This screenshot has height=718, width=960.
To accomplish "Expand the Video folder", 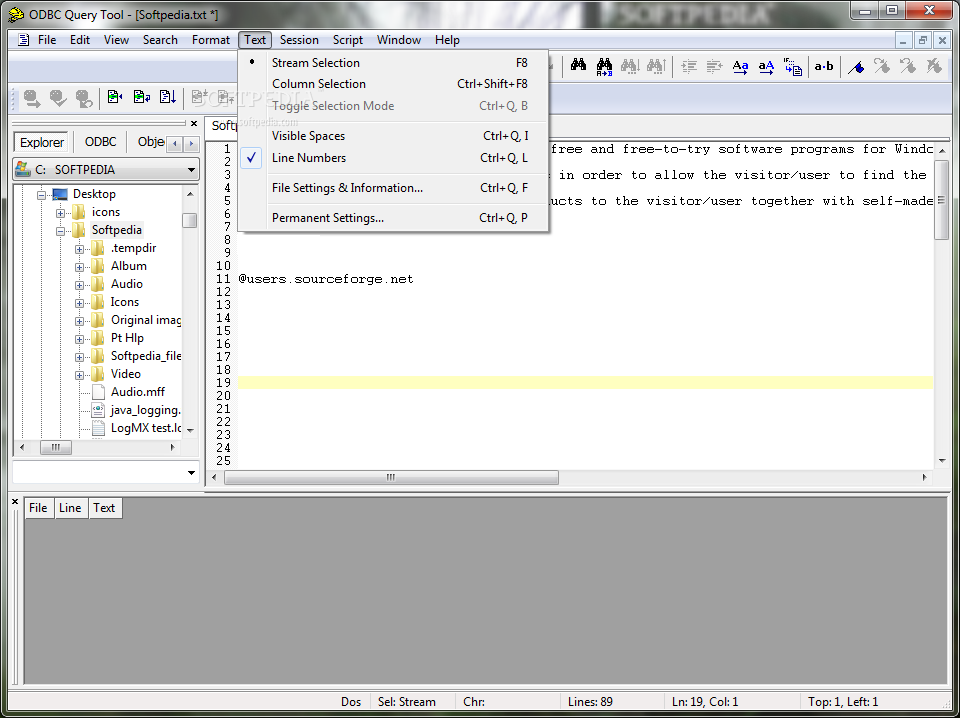I will 79,375.
